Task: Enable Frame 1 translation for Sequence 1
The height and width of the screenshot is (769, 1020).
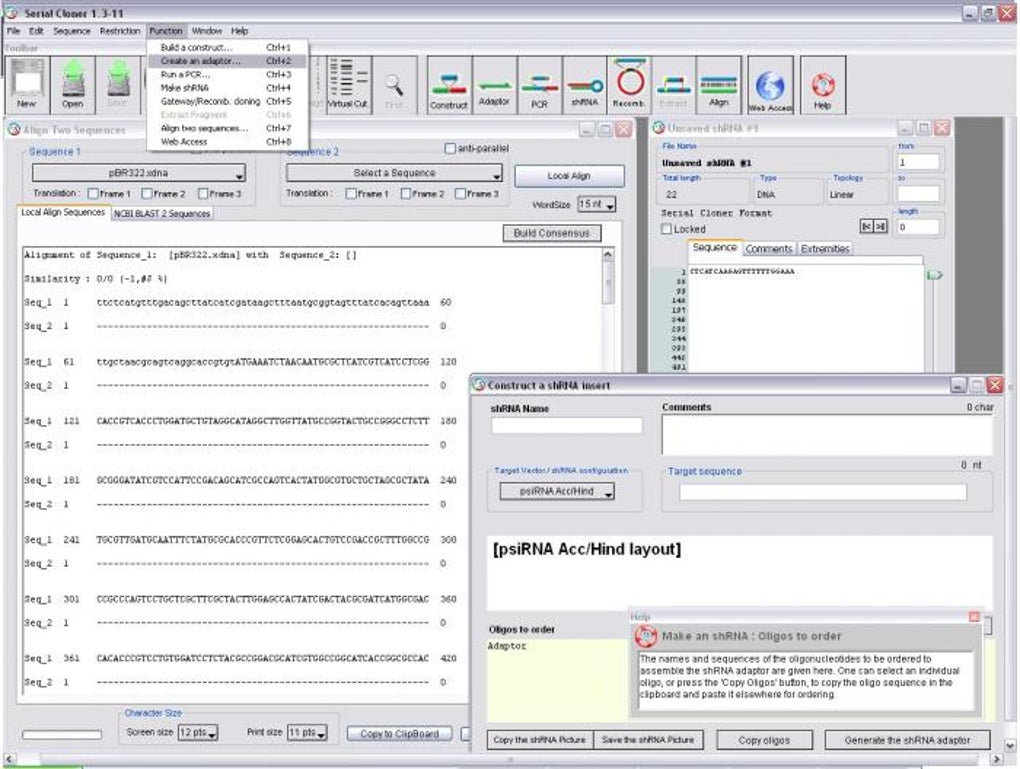Action: click(x=93, y=193)
